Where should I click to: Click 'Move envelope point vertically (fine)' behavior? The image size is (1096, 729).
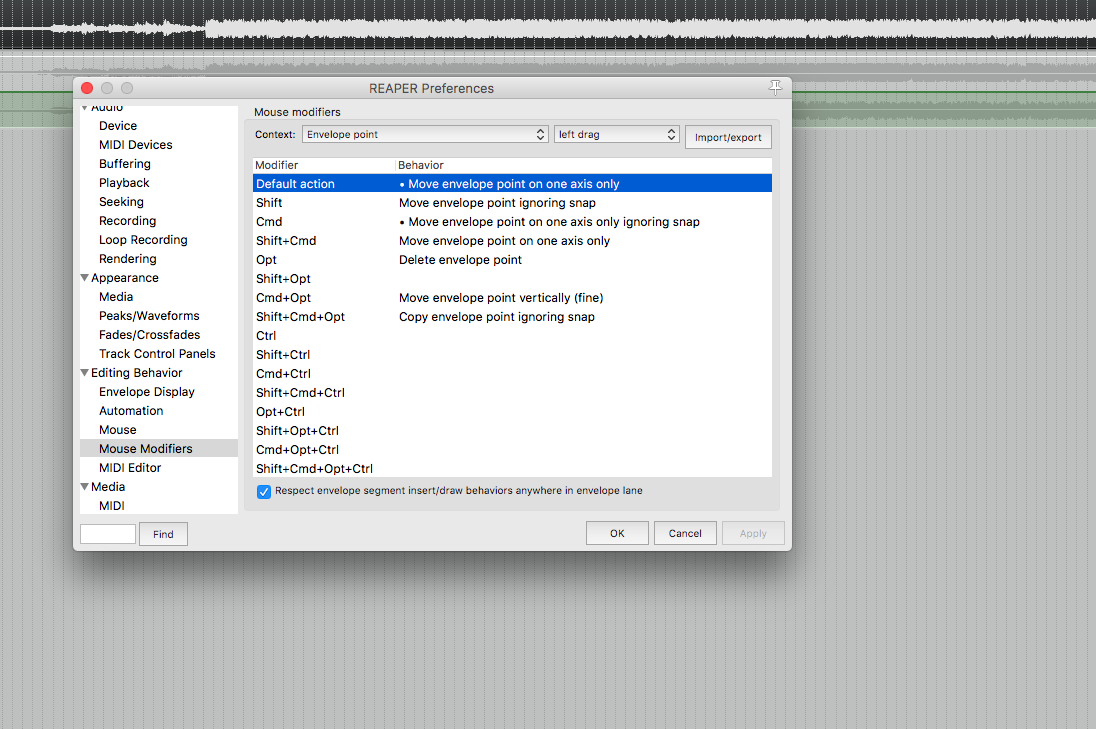(500, 298)
